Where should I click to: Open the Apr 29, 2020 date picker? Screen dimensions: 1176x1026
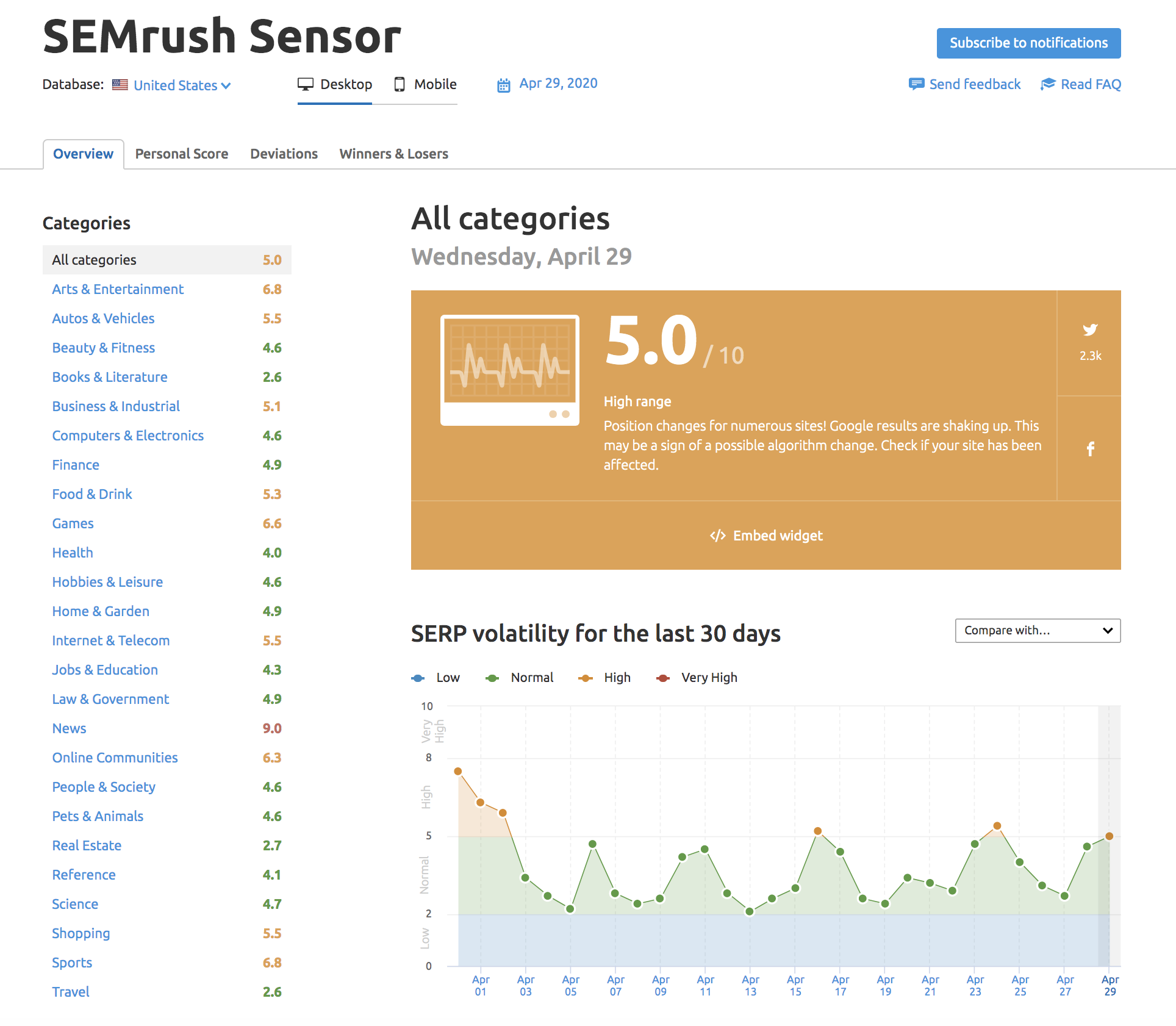(558, 84)
